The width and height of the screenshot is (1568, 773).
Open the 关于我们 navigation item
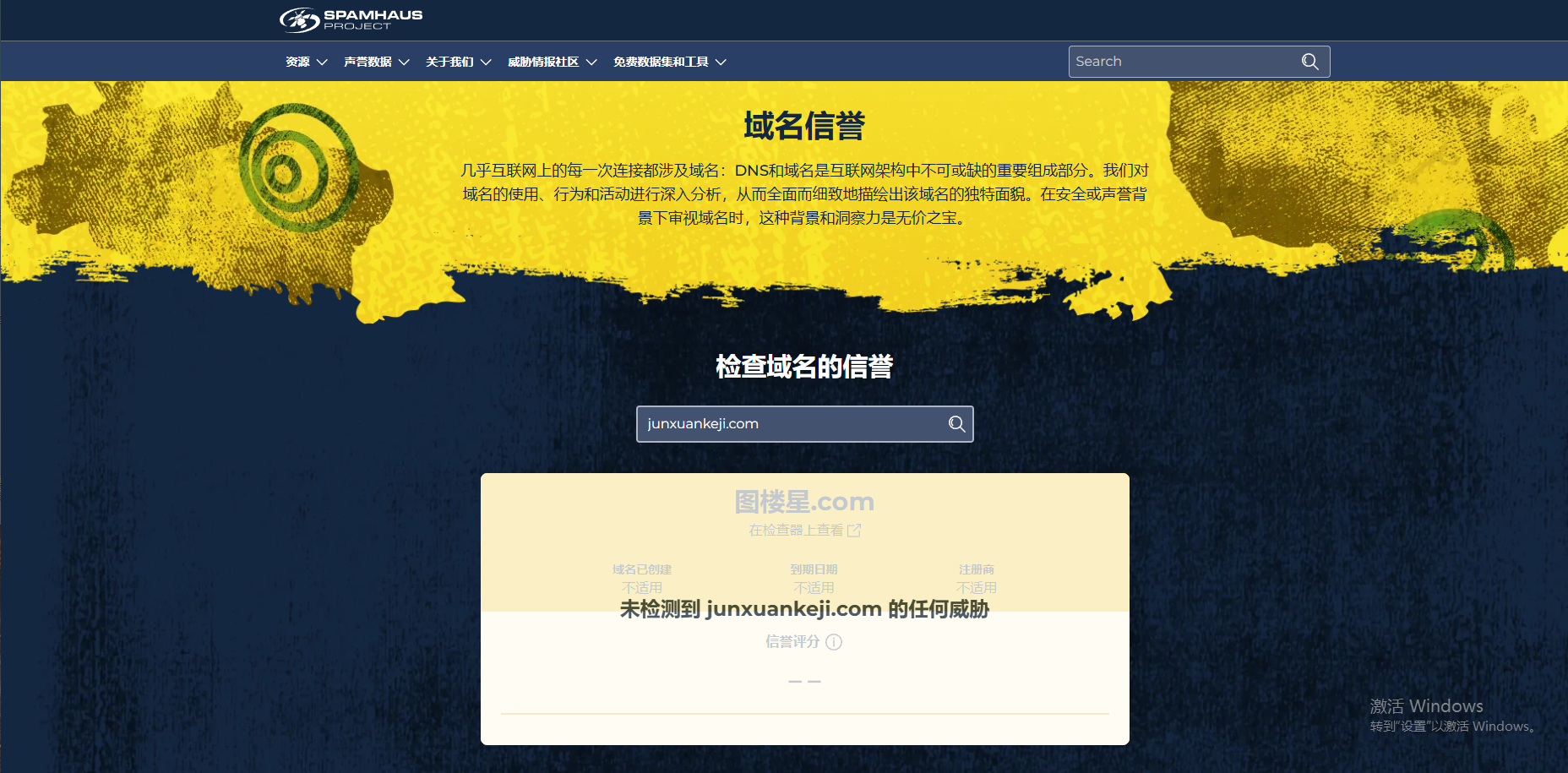(449, 62)
